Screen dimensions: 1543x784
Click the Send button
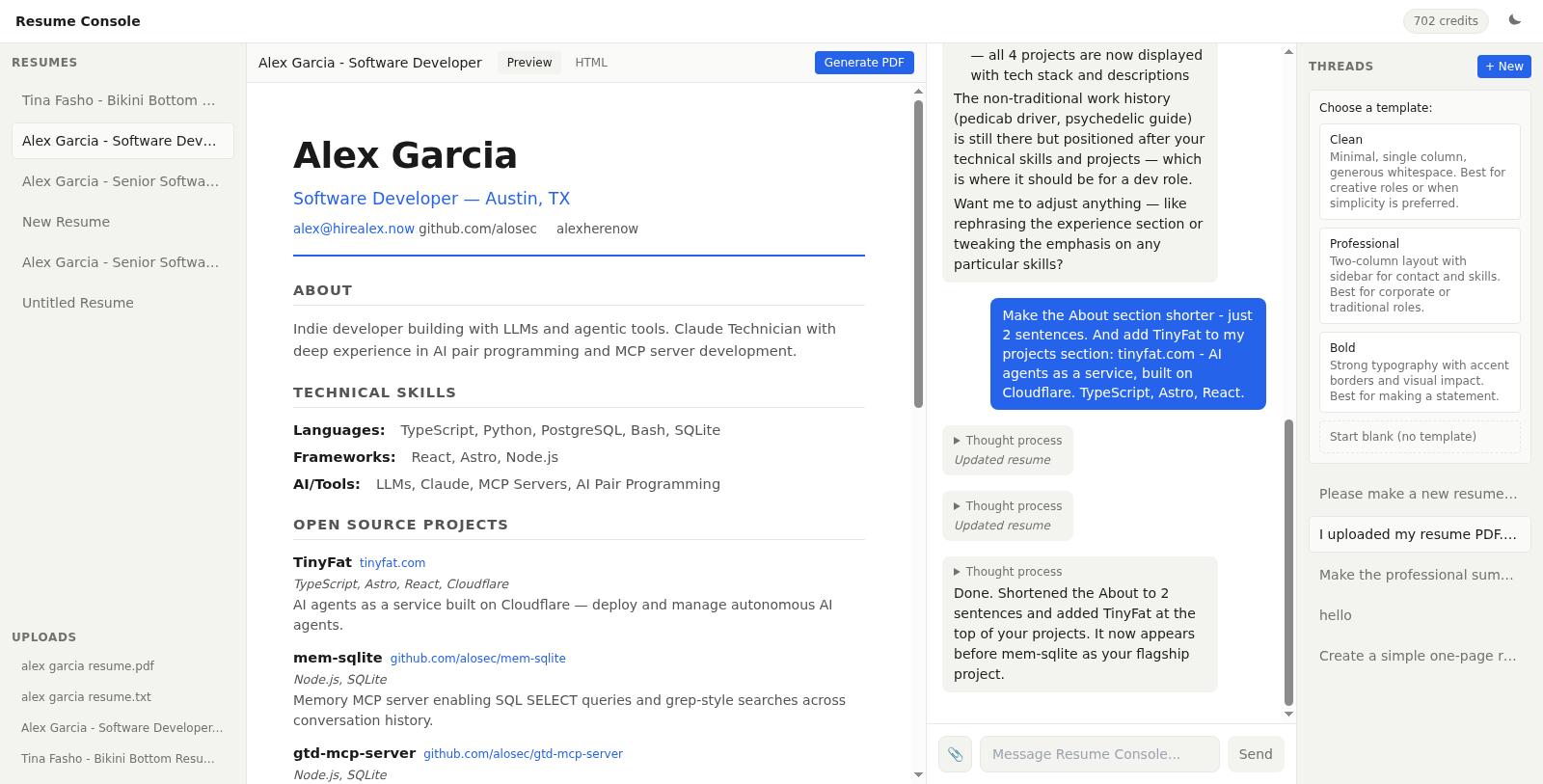coord(1256,754)
